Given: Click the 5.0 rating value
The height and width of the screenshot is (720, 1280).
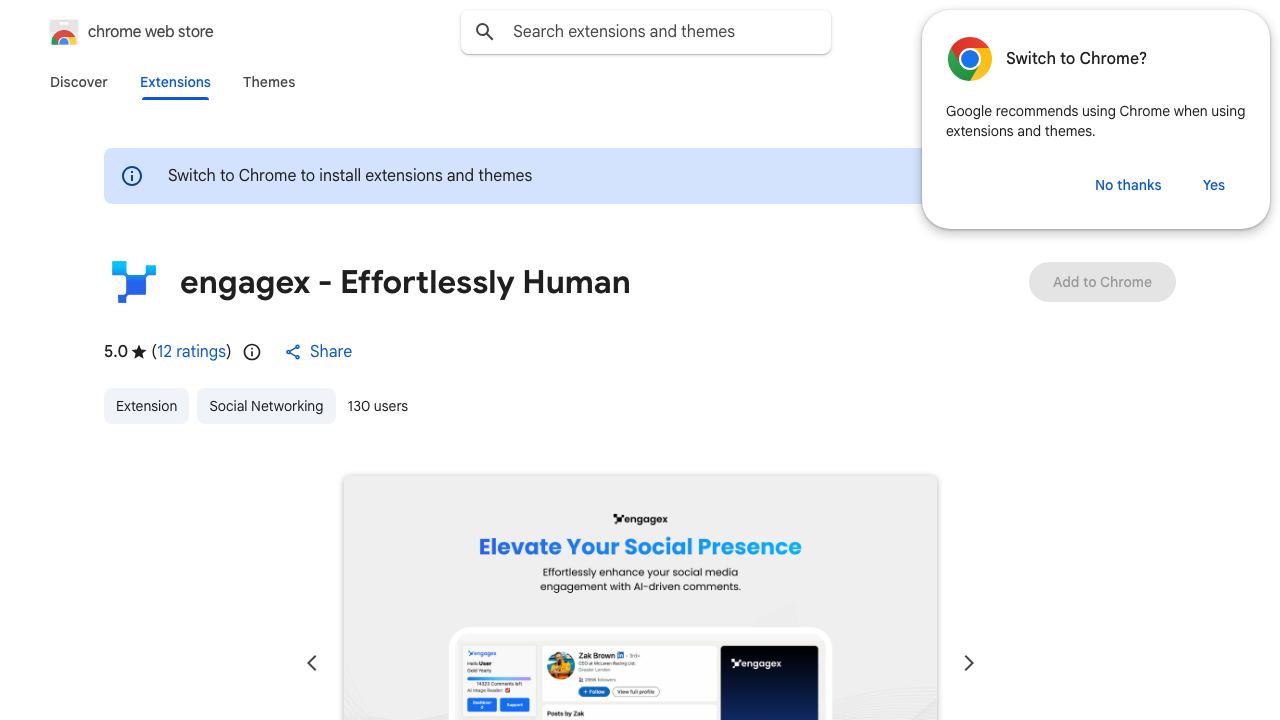Looking at the screenshot, I should [116, 351].
